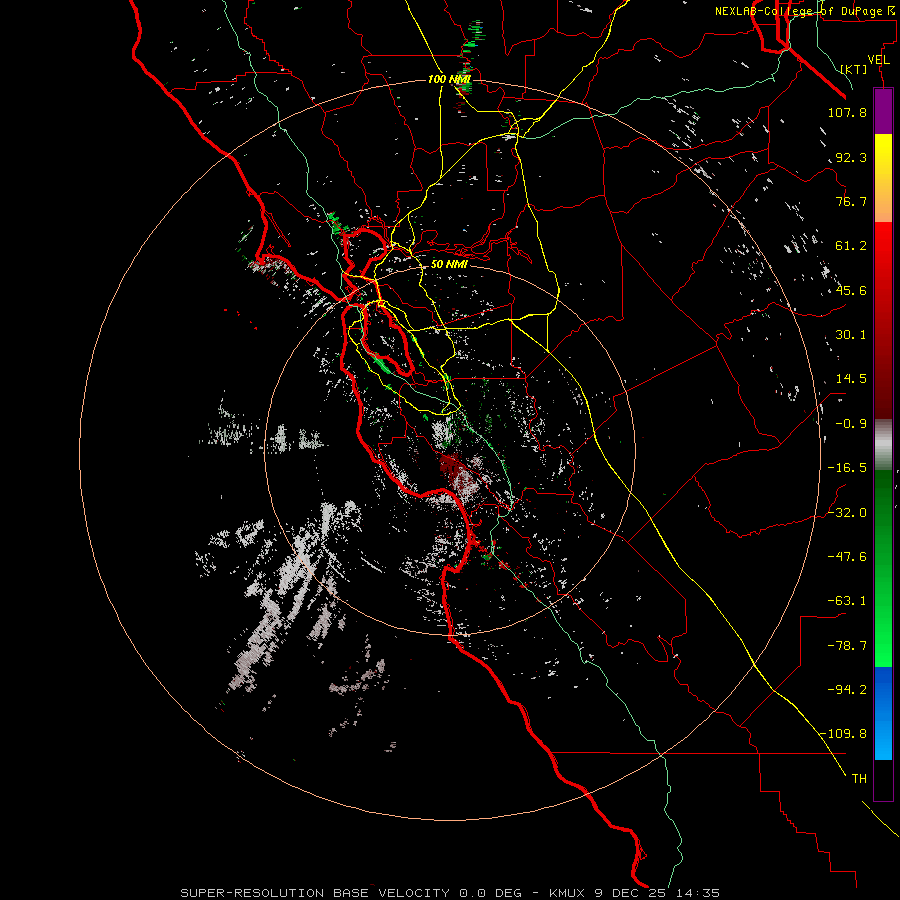This screenshot has width=900, height=900.
Task: Click the VEL legend title
Action: tap(878, 60)
